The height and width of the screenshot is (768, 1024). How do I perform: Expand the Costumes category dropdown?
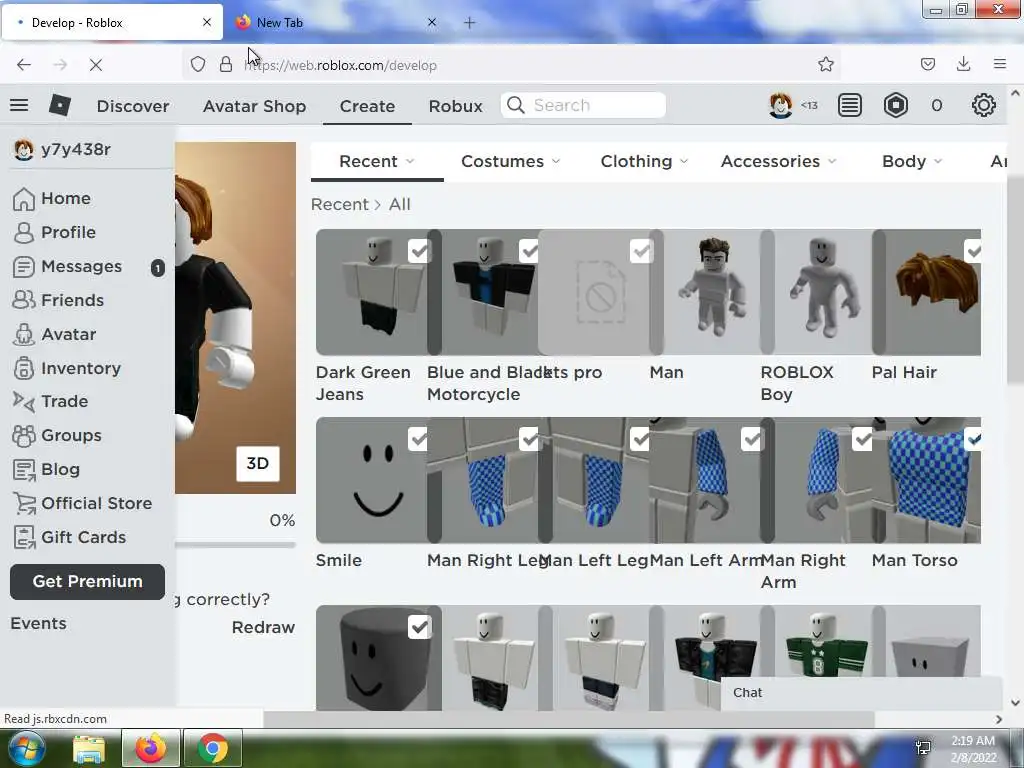(556, 161)
